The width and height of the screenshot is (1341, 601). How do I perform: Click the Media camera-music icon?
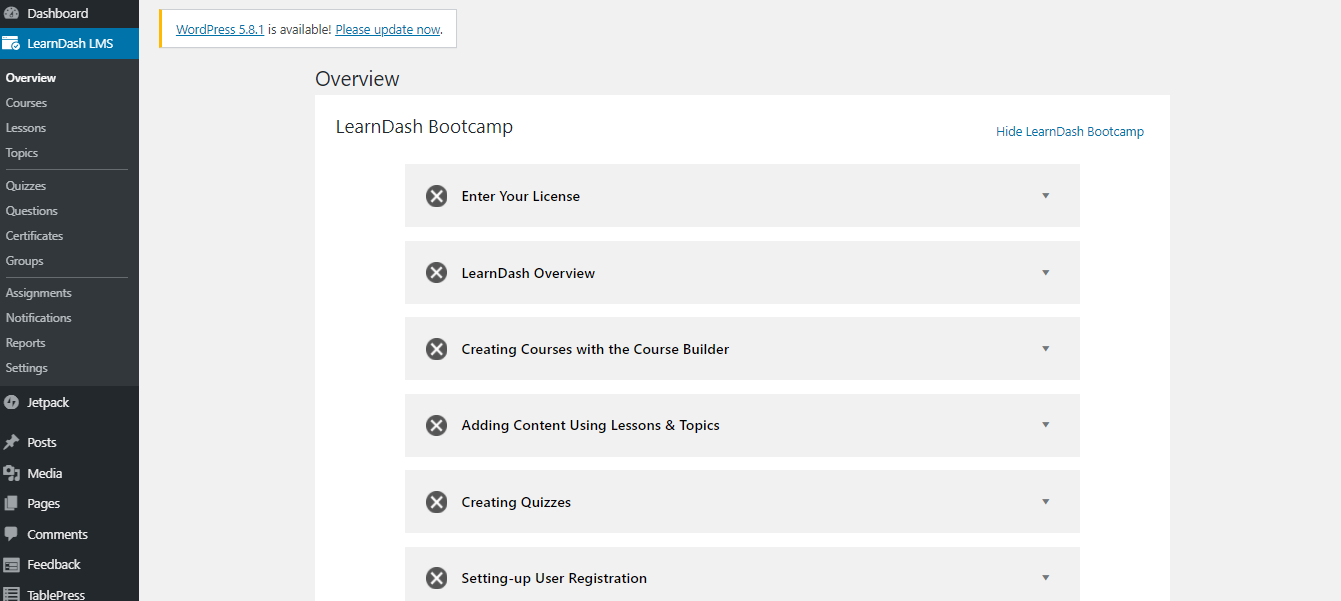(x=11, y=474)
